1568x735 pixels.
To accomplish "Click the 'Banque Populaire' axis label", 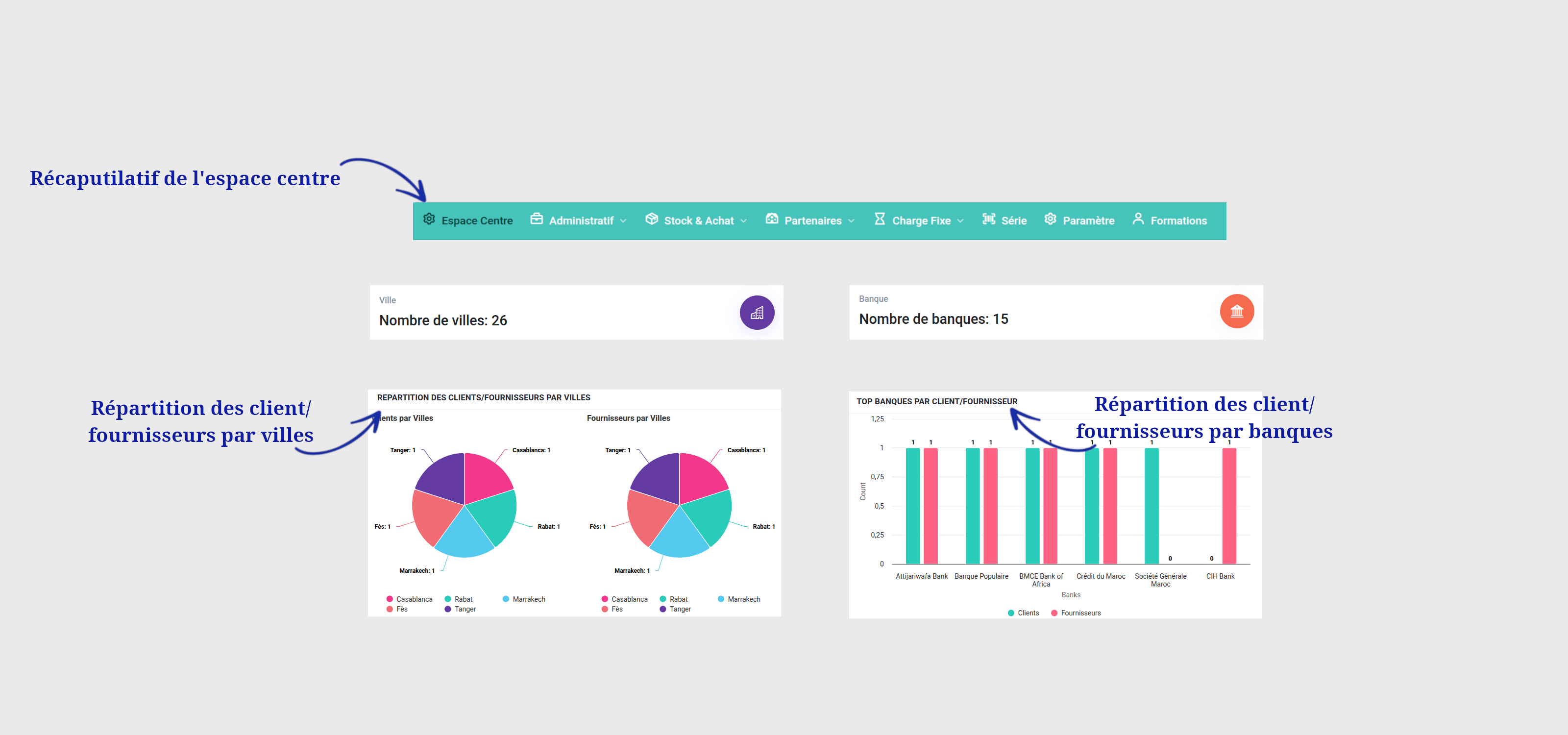I will (981, 576).
